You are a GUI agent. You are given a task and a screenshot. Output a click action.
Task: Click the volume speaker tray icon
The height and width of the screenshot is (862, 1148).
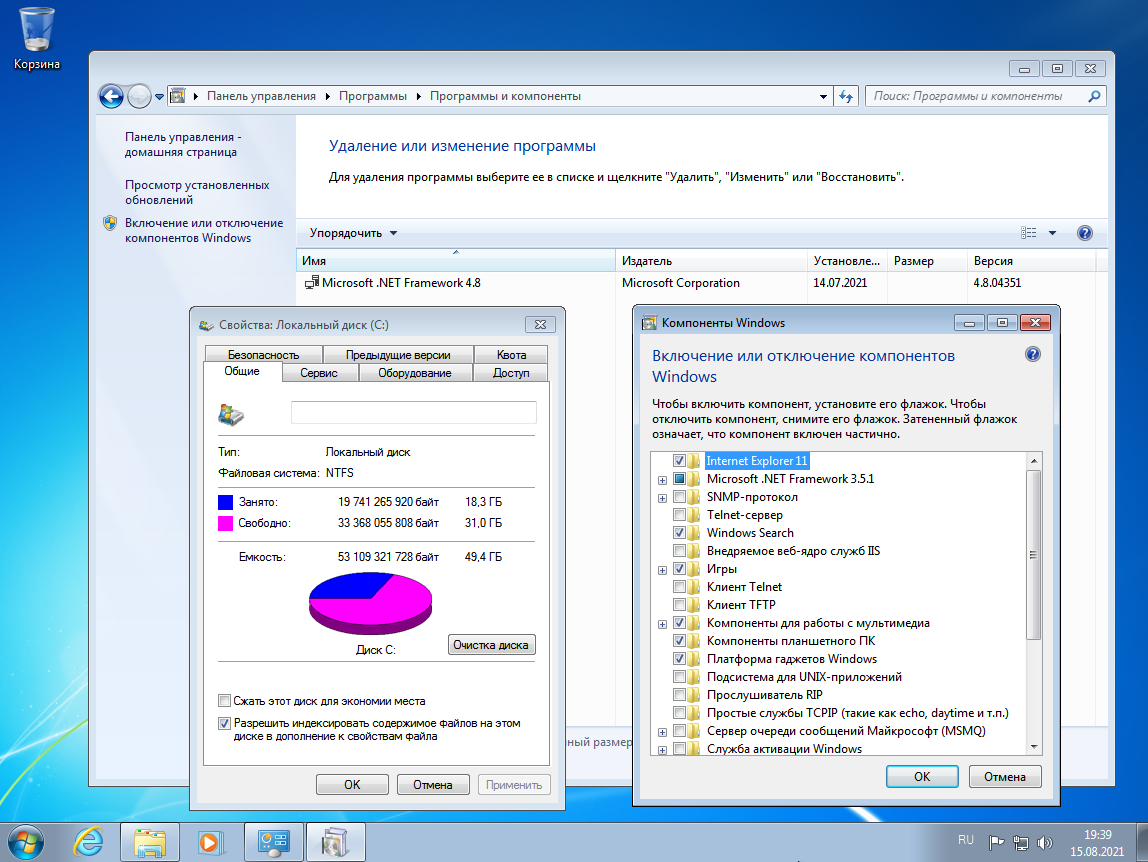click(1045, 842)
